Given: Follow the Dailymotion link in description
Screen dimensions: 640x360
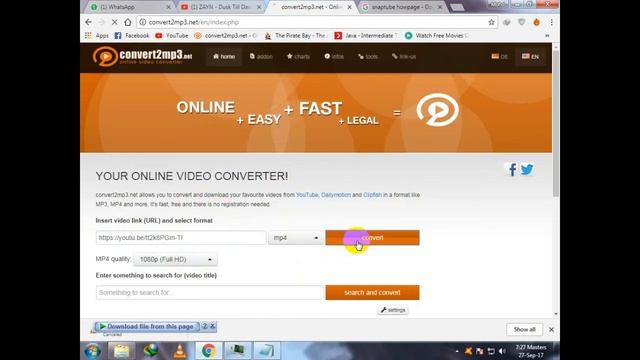Looking at the screenshot, I should coord(336,195).
